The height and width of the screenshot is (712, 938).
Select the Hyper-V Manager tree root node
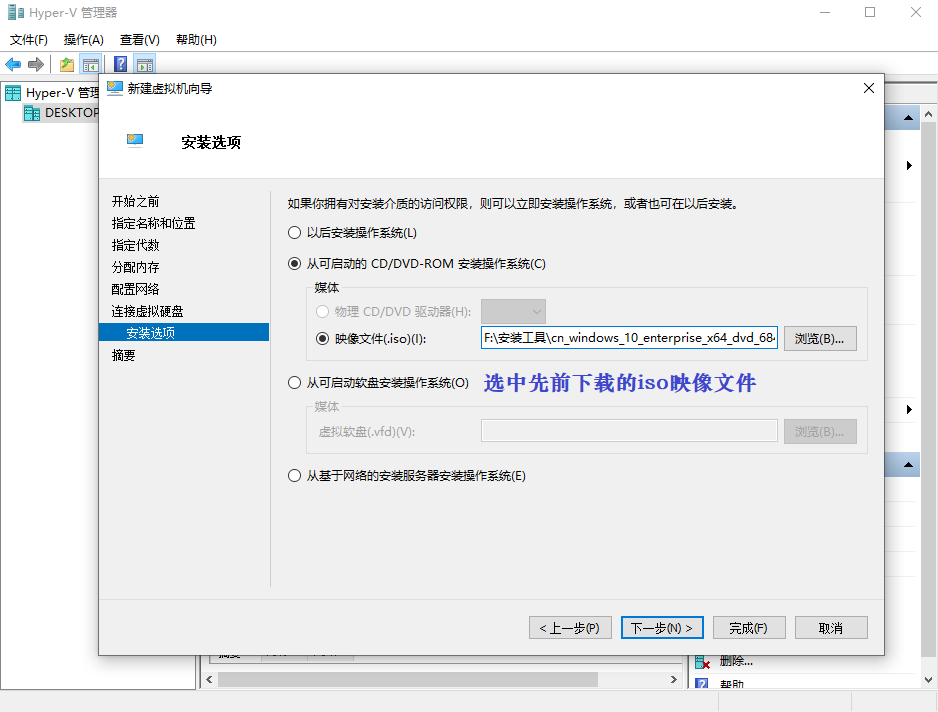pyautogui.click(x=53, y=93)
